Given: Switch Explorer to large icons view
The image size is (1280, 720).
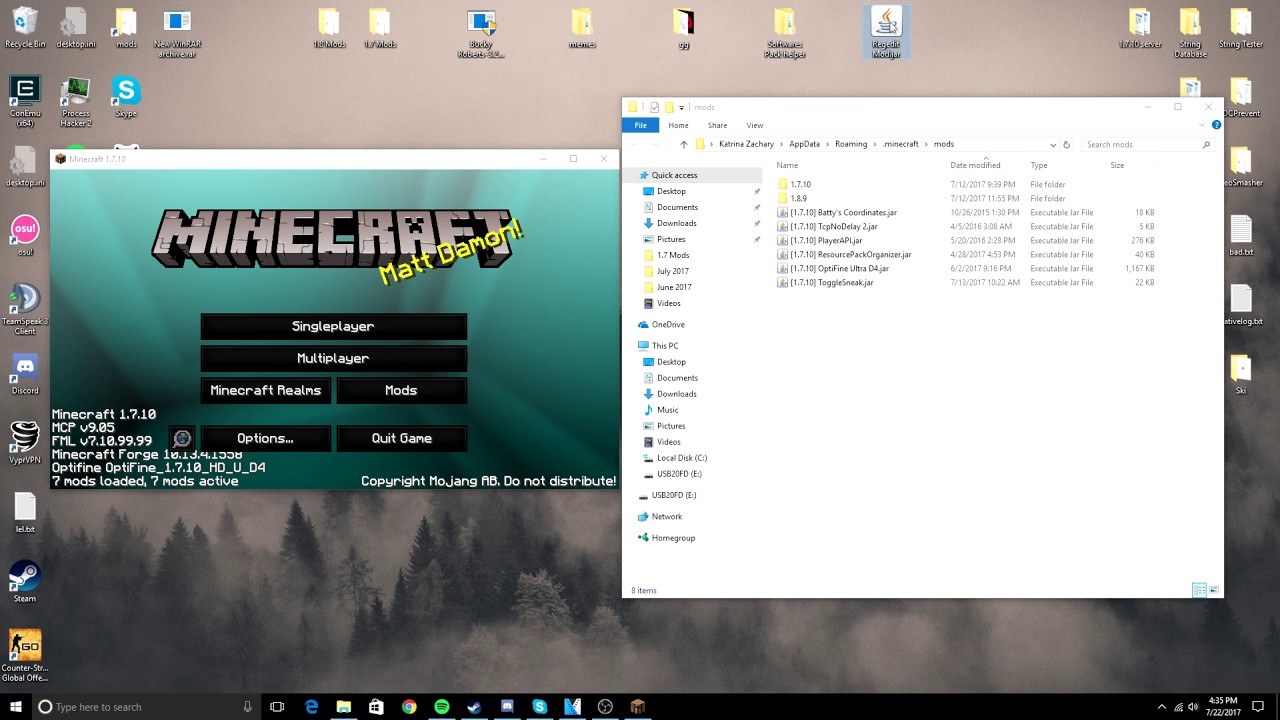Looking at the screenshot, I should [1214, 590].
